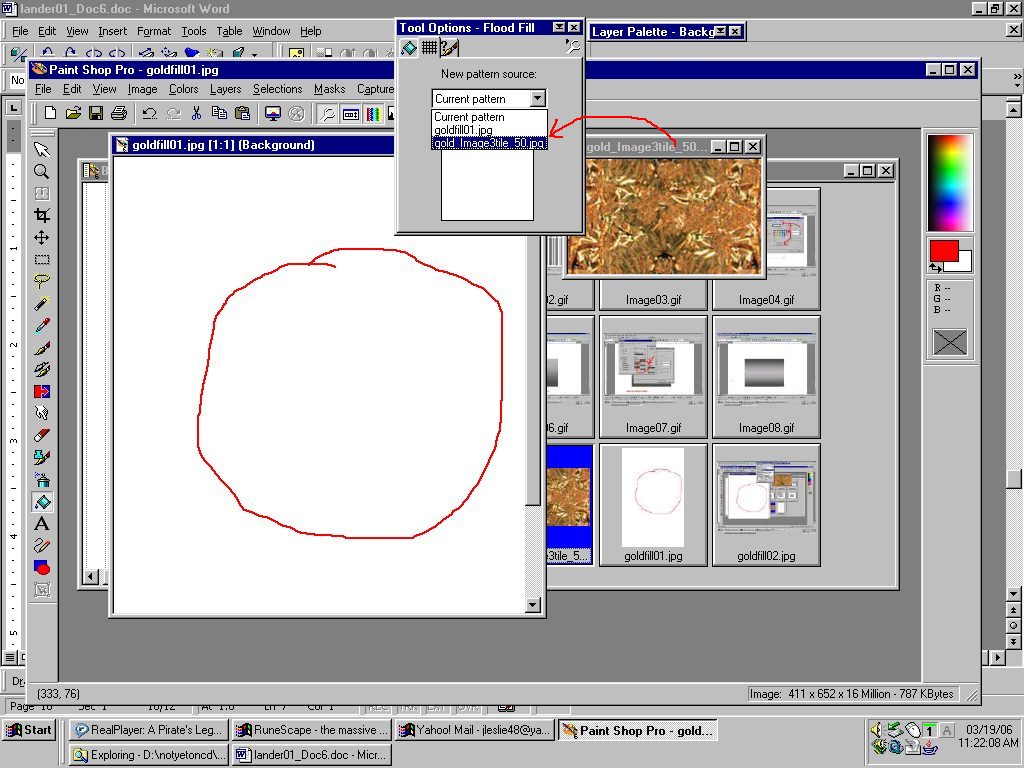The width and height of the screenshot is (1024, 768).
Task: Select the Magic Wand tool
Action: pos(42,304)
